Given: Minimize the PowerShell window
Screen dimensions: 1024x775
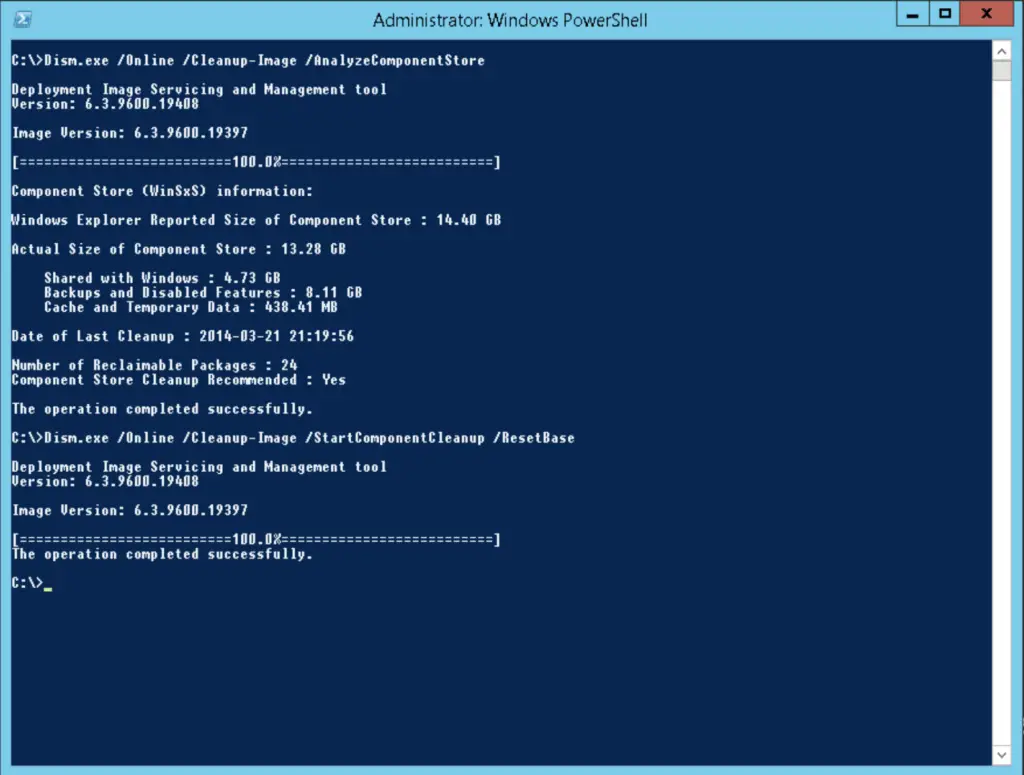Looking at the screenshot, I should point(912,14).
